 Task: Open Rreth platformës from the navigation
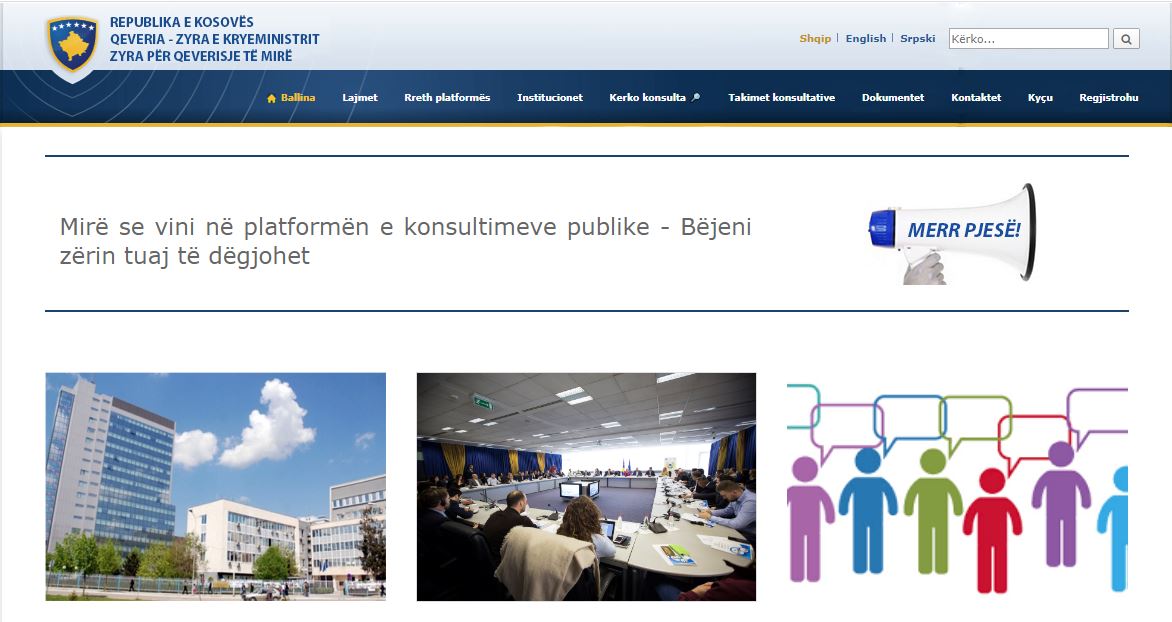[x=446, y=97]
